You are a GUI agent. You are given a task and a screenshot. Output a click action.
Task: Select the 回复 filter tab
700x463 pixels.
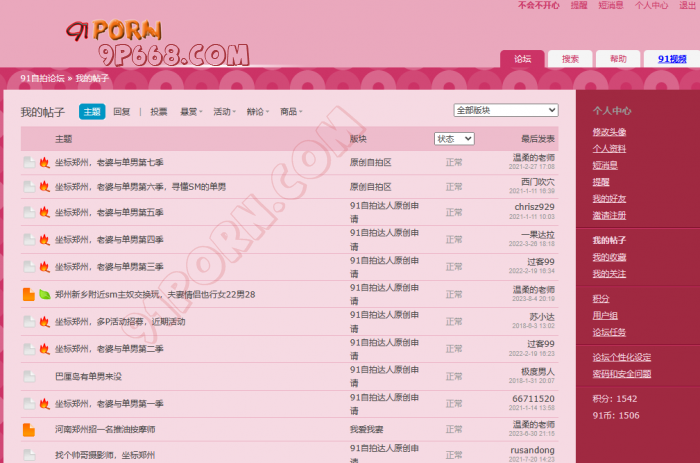click(121, 112)
